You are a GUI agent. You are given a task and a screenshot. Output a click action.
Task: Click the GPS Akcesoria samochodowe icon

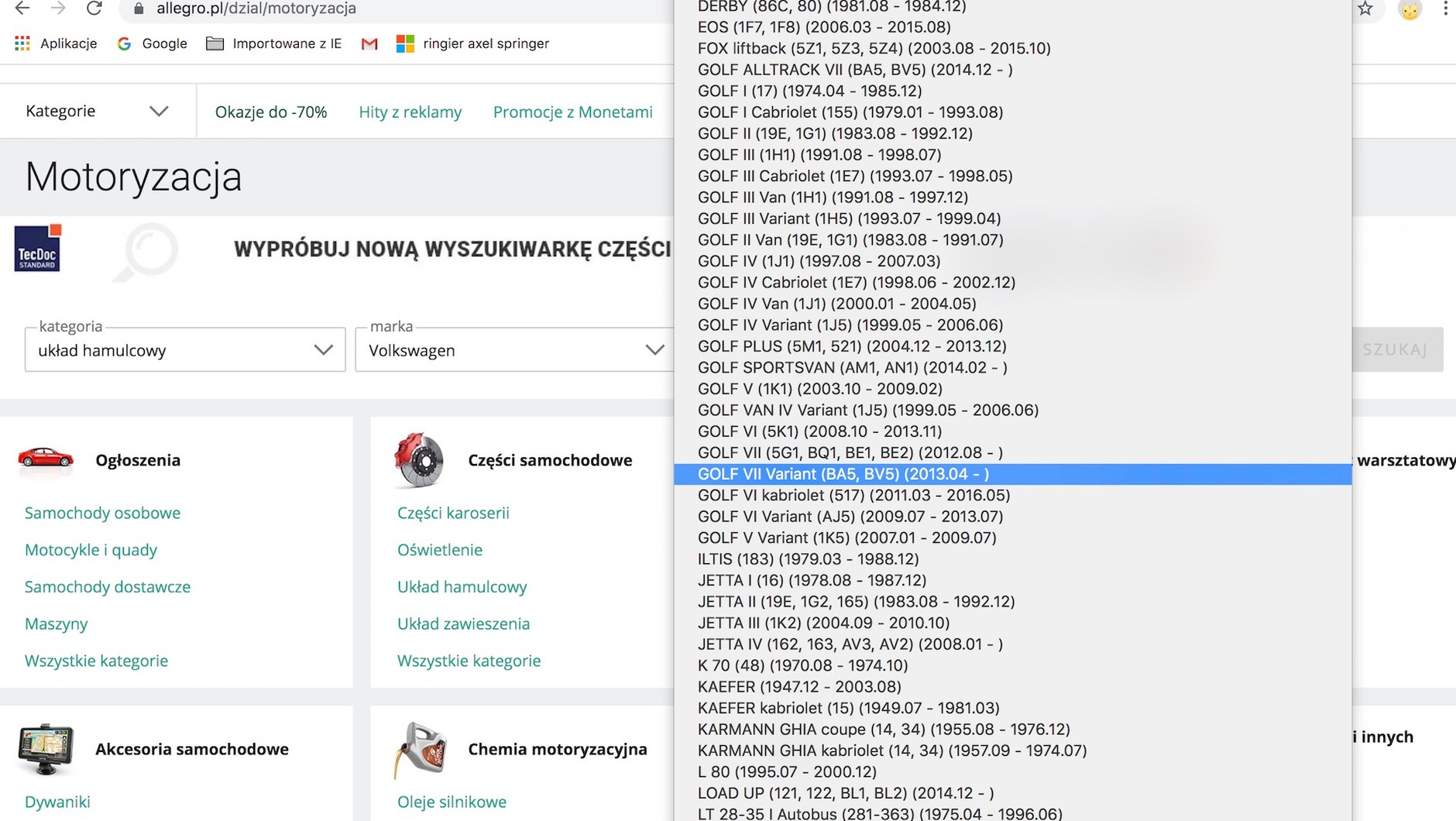46,749
